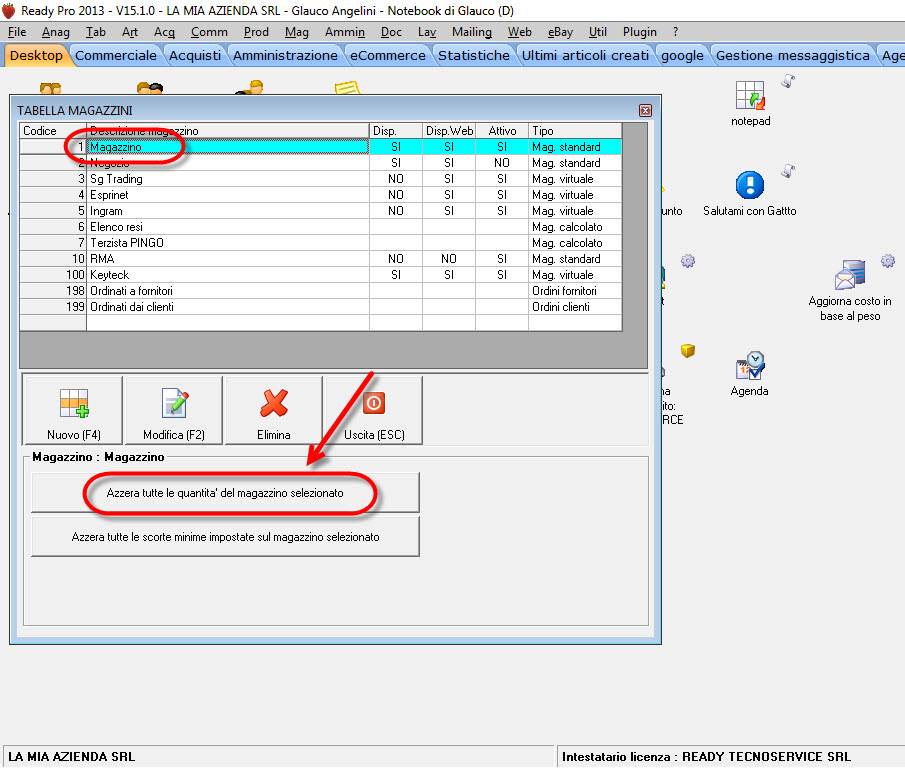Click the Disp. column header
The image size is (905, 768).
point(396,131)
